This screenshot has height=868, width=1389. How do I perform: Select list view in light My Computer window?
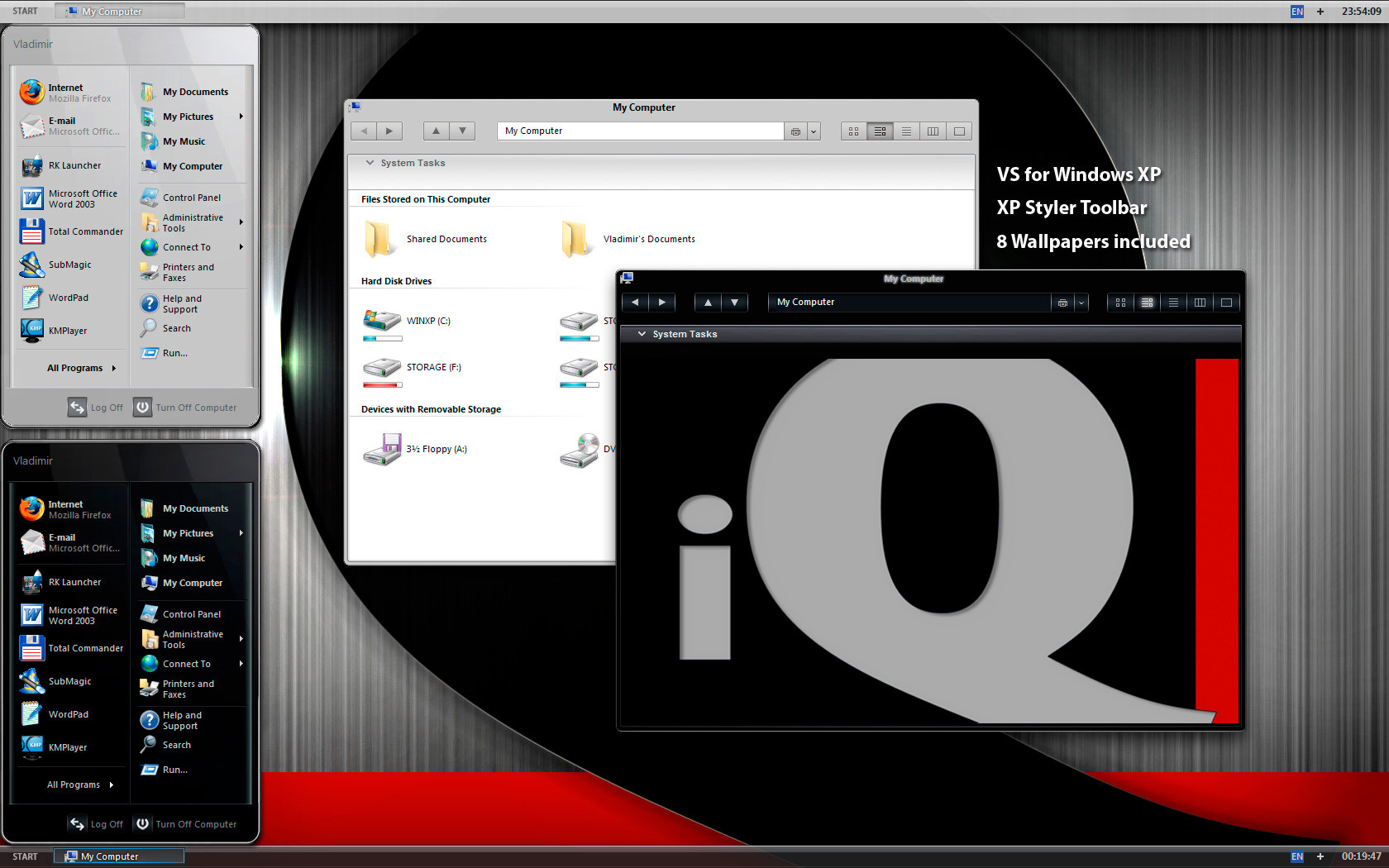click(907, 131)
